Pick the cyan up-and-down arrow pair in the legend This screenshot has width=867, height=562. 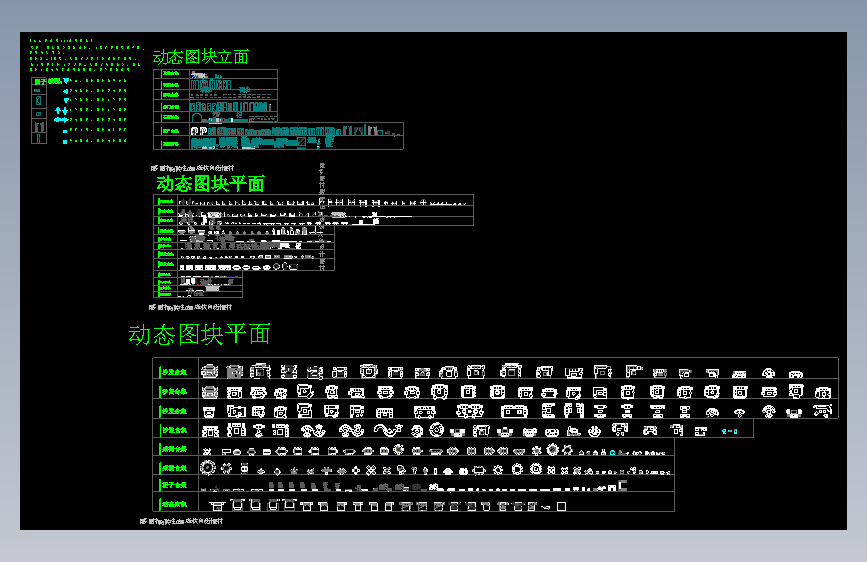pyautogui.click(x=61, y=111)
